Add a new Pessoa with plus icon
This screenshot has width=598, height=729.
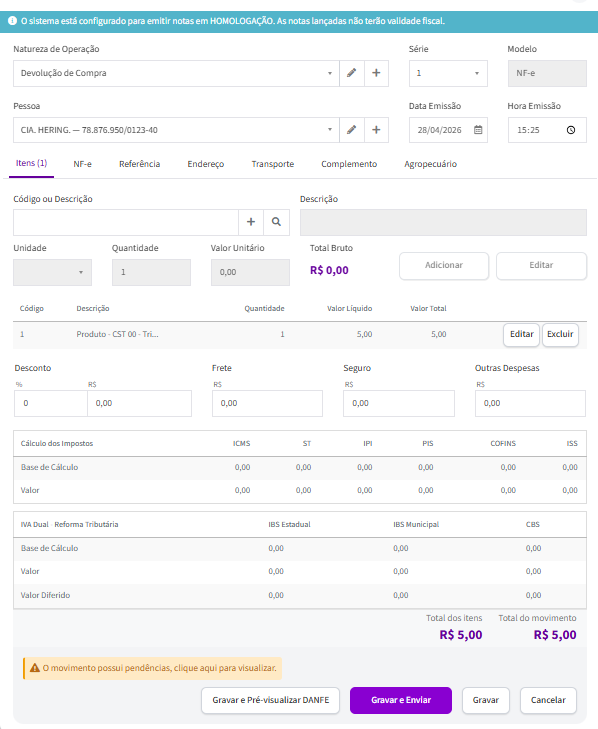376,130
